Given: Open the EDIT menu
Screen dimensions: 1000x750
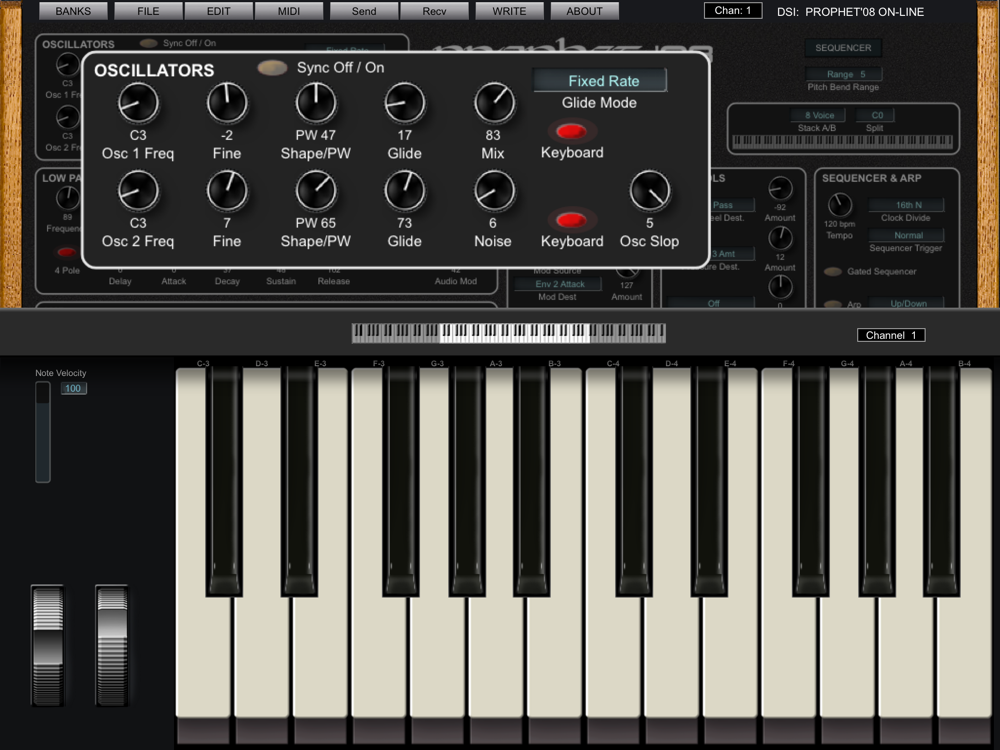Looking at the screenshot, I should 219,11.
